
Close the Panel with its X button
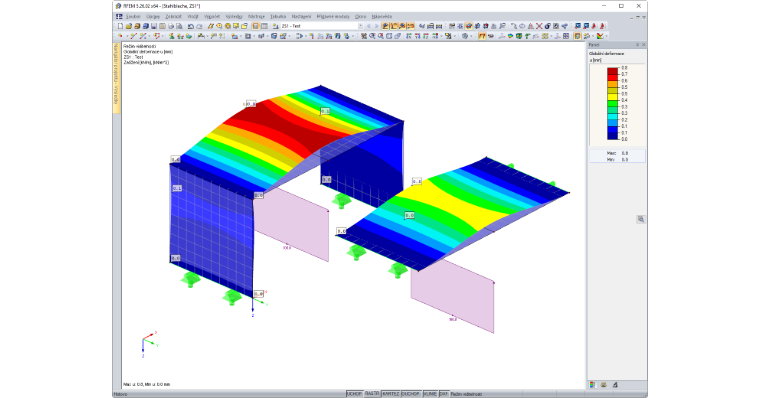[643, 45]
